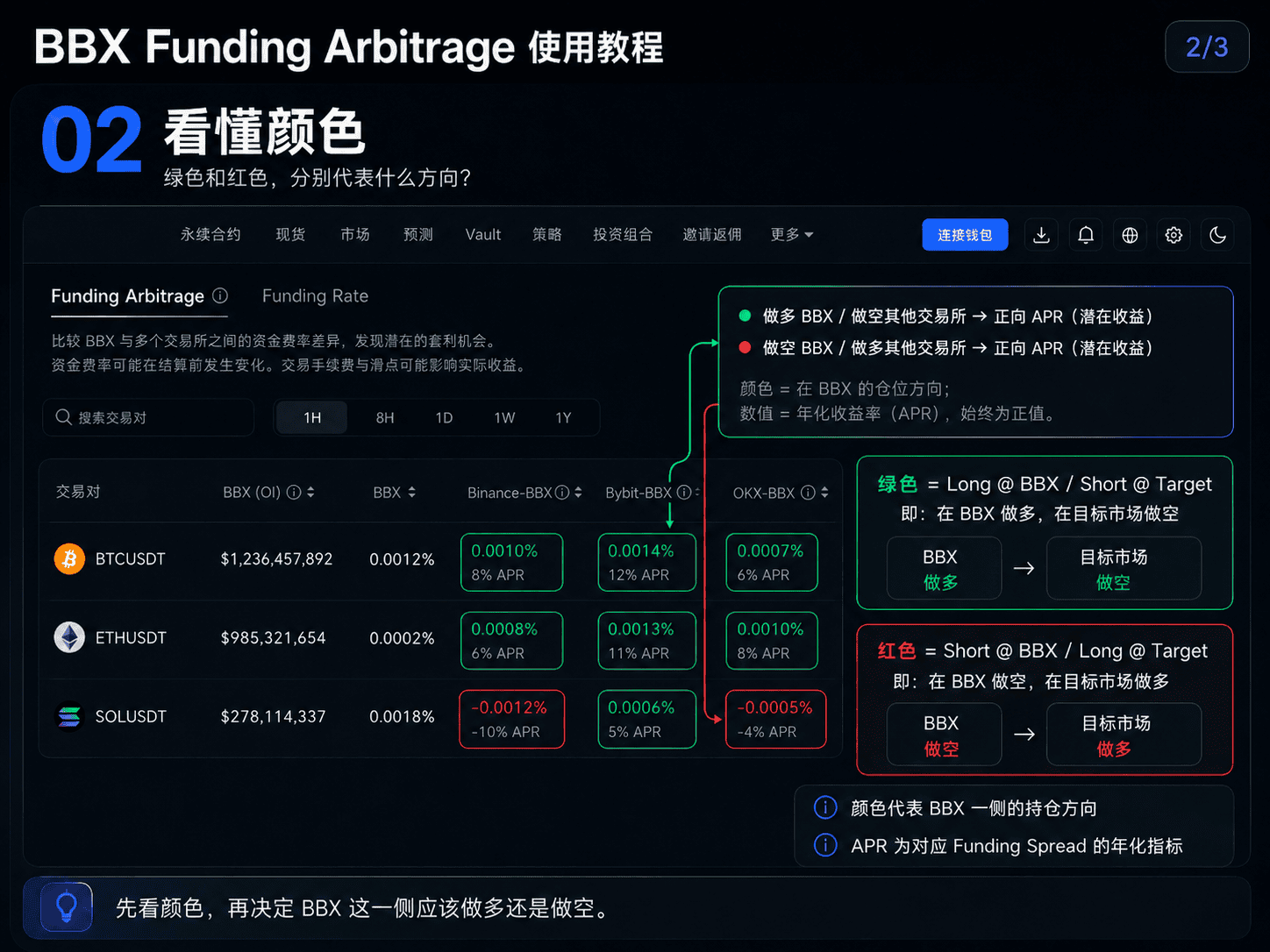Click the SOLUSDT pair name
The image size is (1270, 952).
(x=131, y=716)
